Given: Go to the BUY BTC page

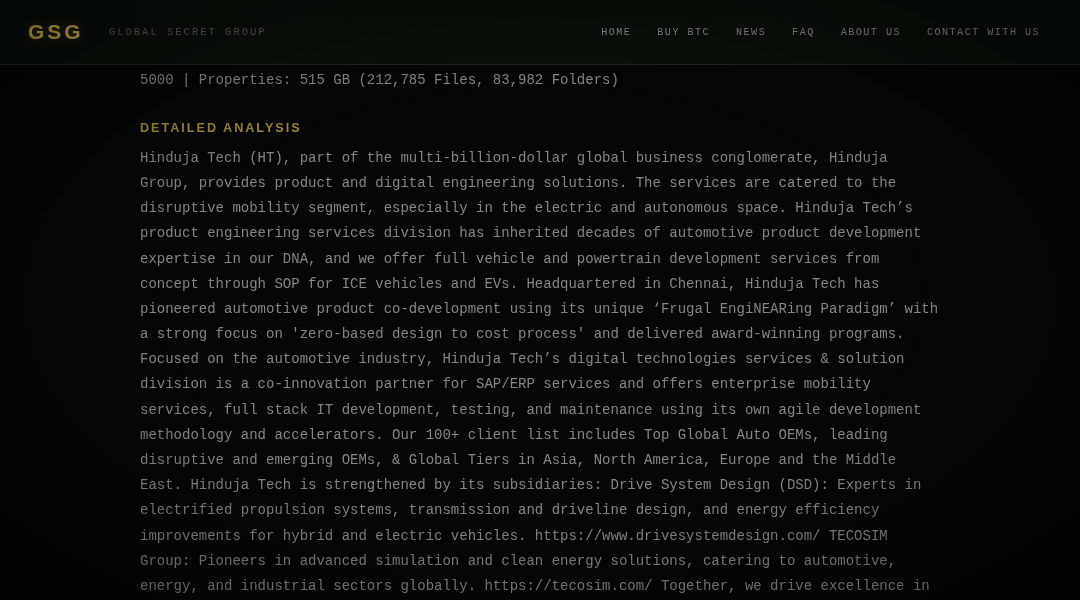Looking at the screenshot, I should (x=683, y=32).
